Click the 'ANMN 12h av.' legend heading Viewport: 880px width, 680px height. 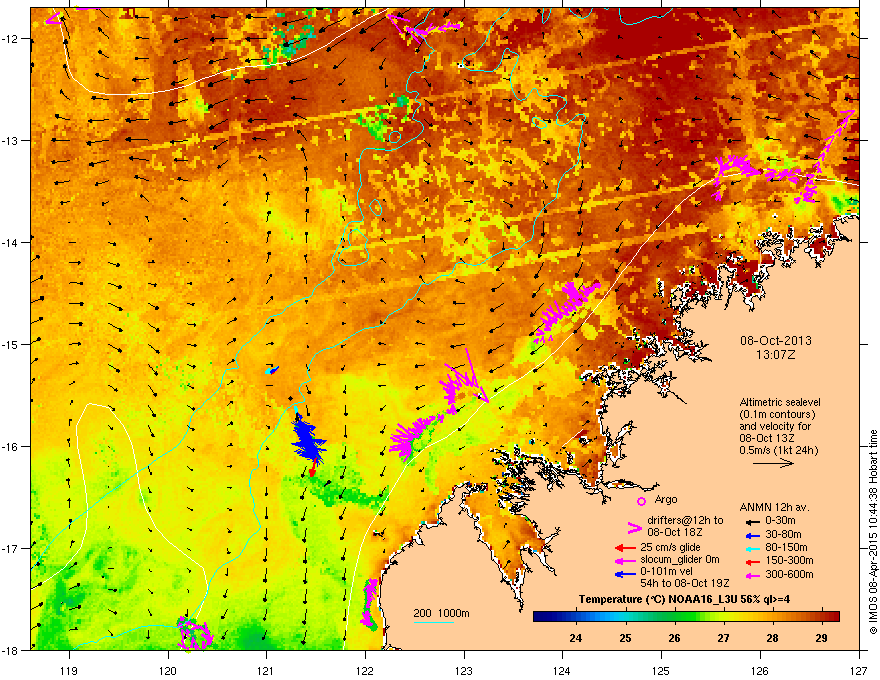pos(774,508)
